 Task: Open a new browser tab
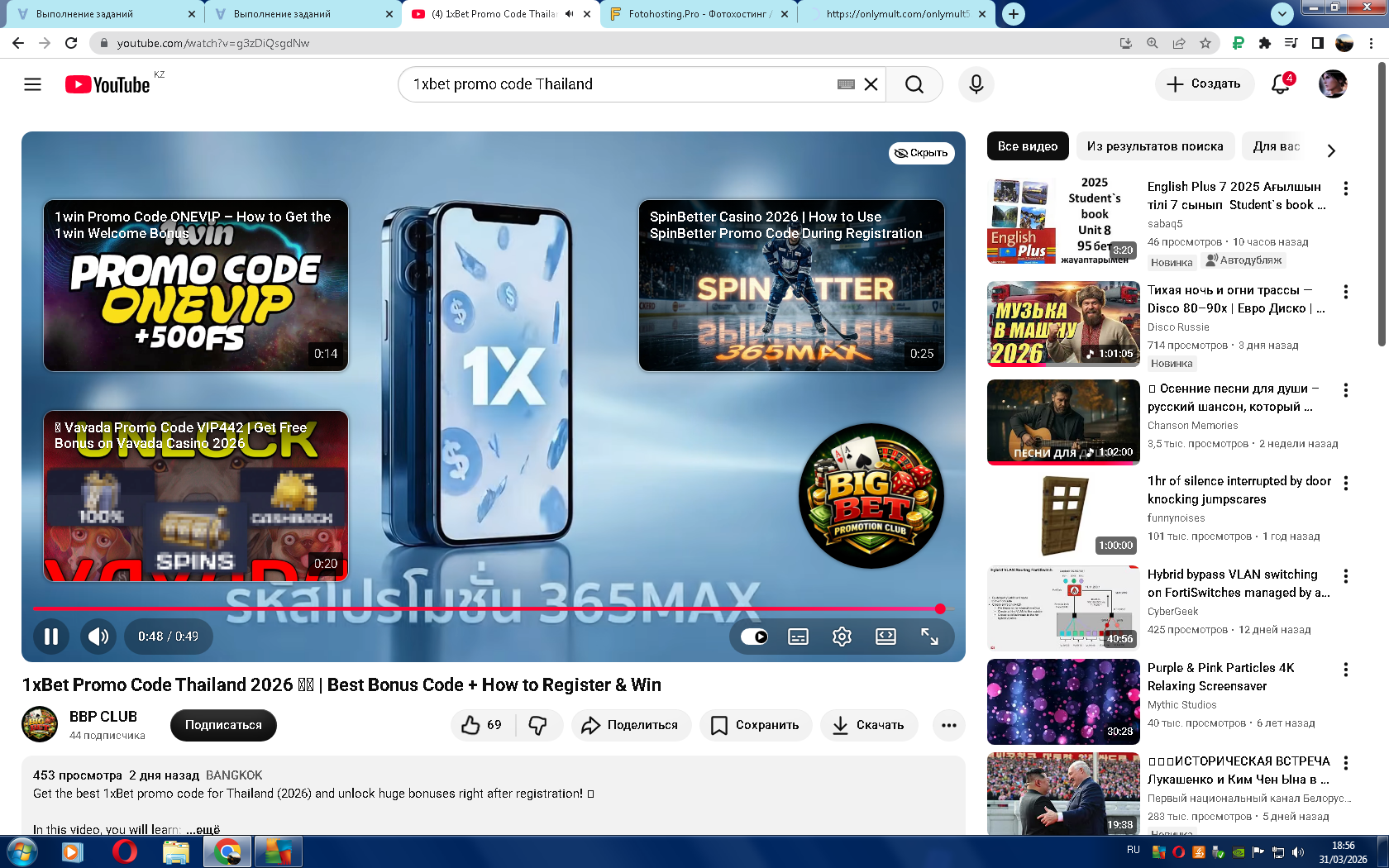coord(1013,13)
